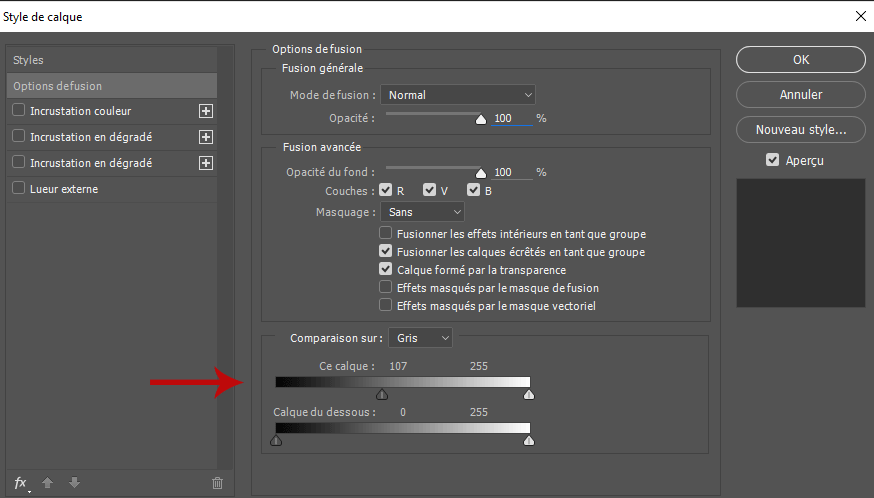The width and height of the screenshot is (874, 498).
Task: Open the Comparaison sur Gris dropdown
Action: [x=420, y=338]
